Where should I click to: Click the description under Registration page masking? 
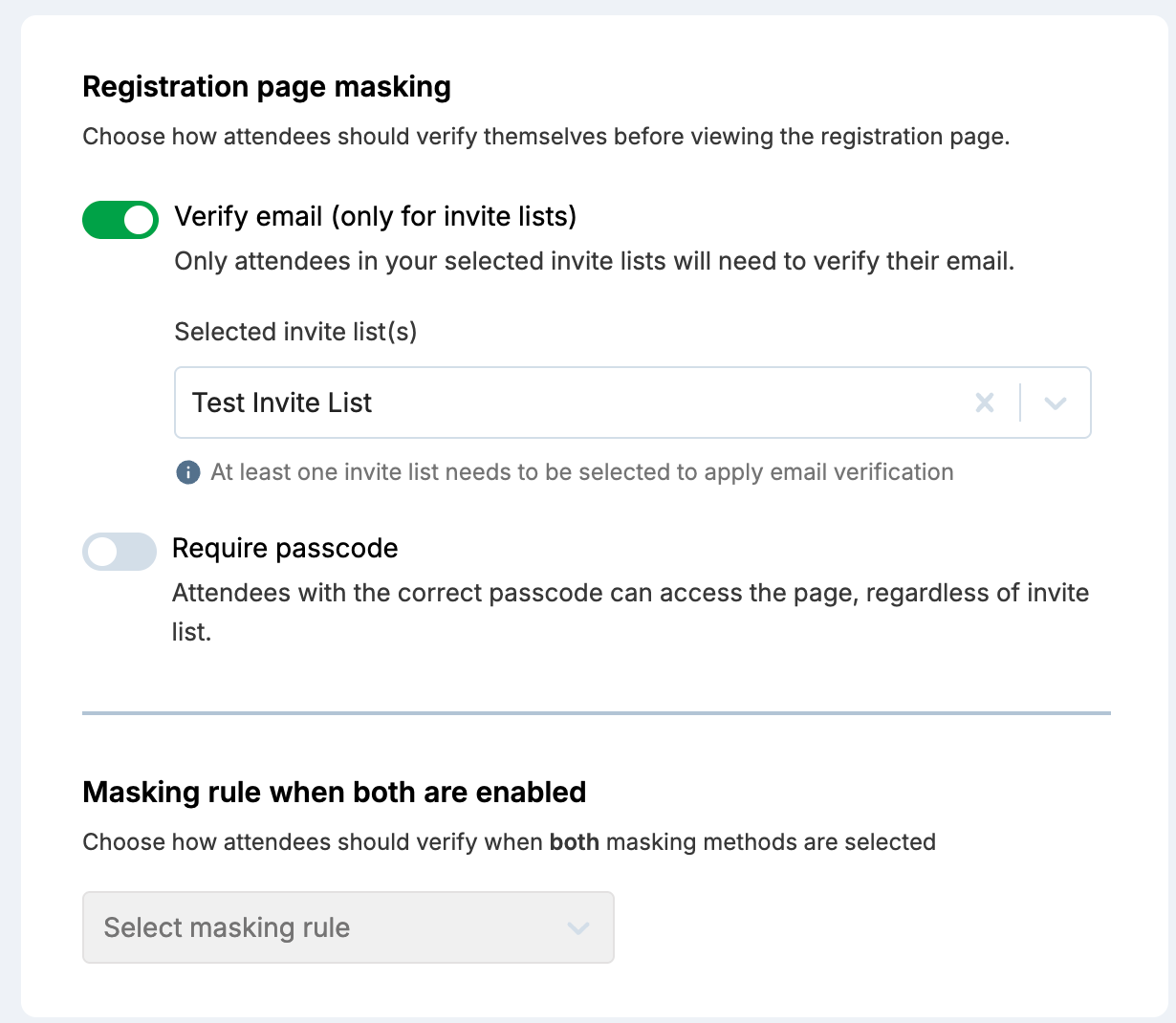coord(546,137)
